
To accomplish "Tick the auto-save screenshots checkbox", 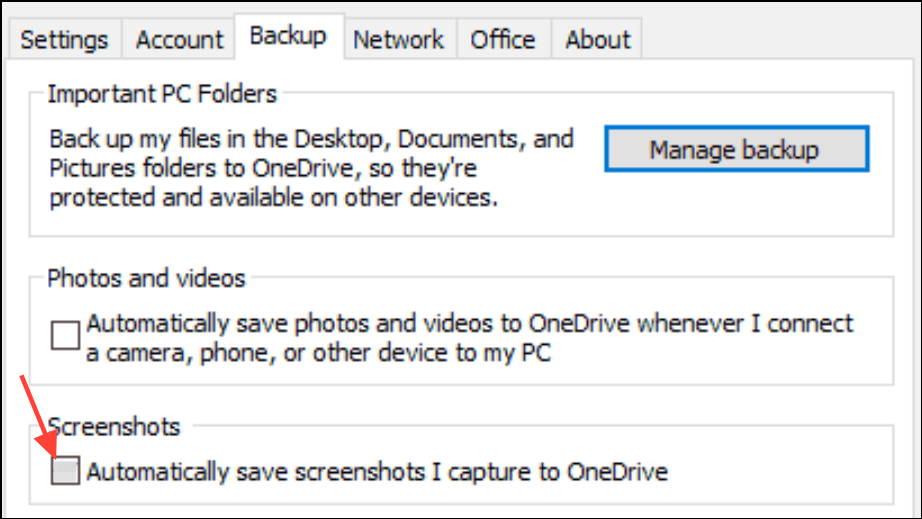I will (66, 471).
